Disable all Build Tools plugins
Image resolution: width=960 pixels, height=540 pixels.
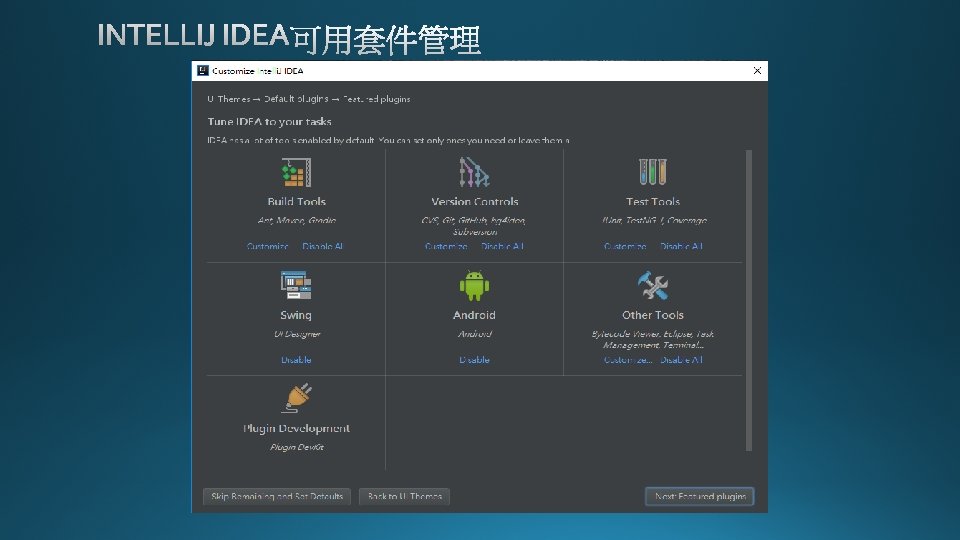tap(323, 246)
